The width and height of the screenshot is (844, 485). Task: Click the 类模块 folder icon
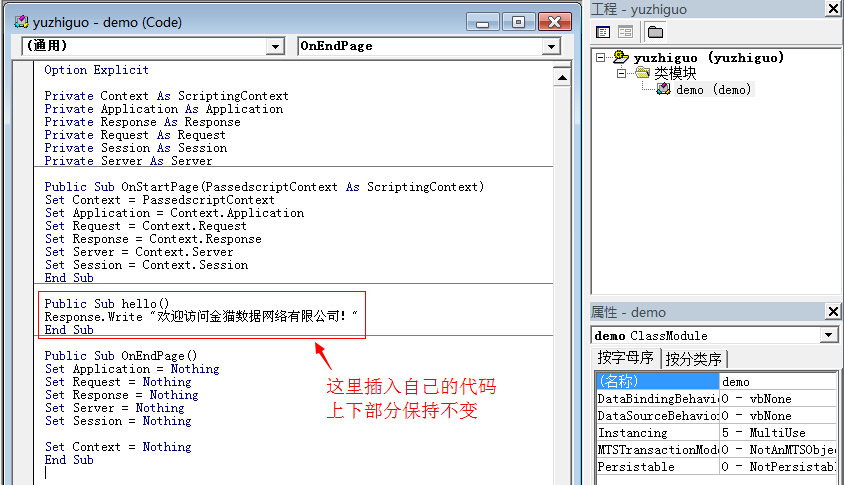pyautogui.click(x=643, y=73)
